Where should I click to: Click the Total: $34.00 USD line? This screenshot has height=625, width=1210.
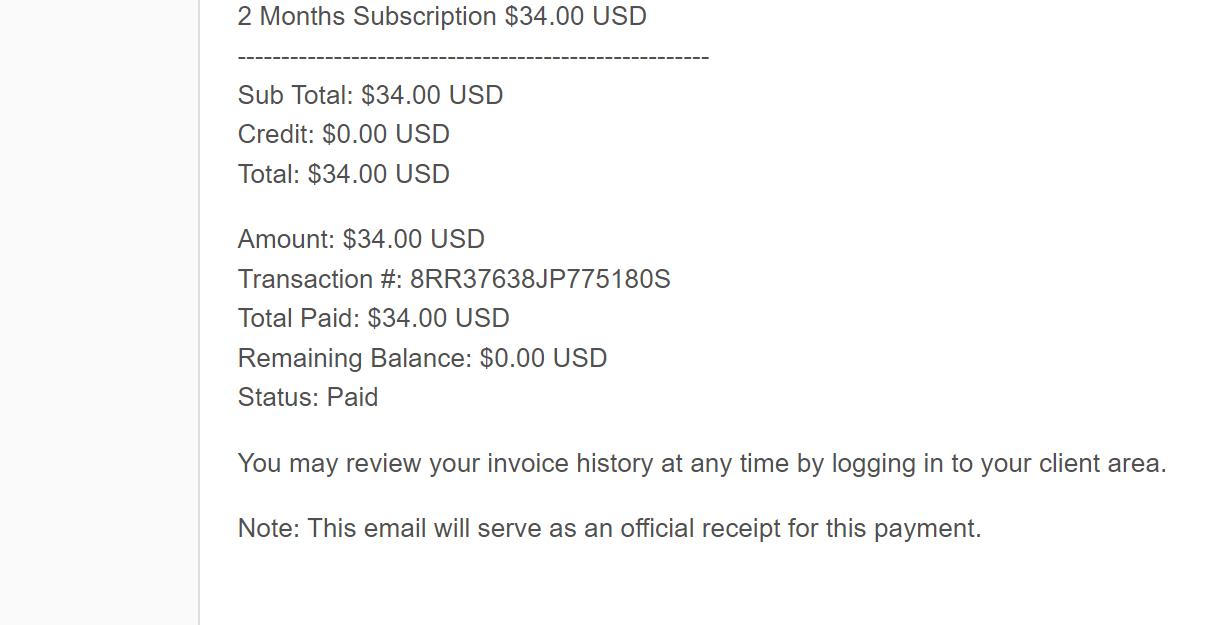(344, 174)
